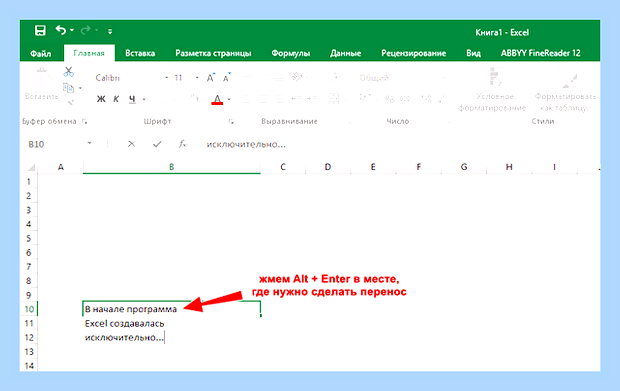Switch to the Разметка страницы tab
This screenshot has height=391, width=620.
click(213, 53)
